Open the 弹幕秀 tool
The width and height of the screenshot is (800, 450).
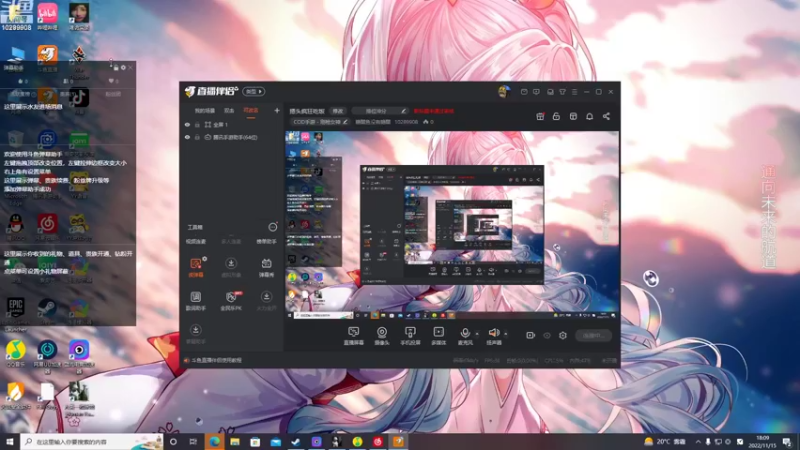tap(266, 267)
